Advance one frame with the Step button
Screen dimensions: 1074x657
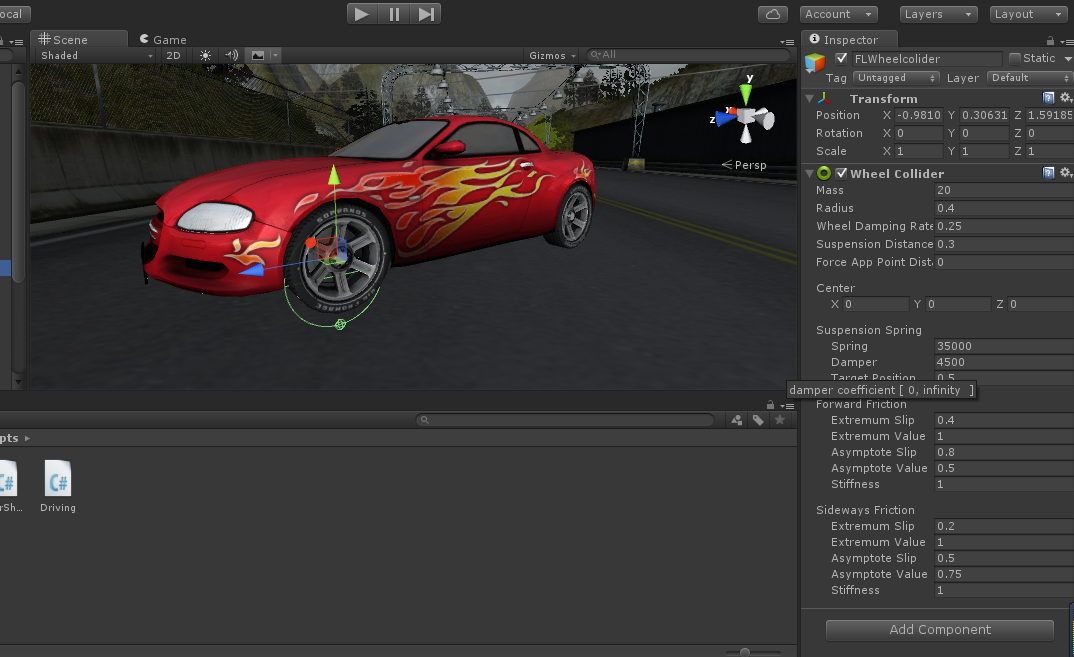425,14
